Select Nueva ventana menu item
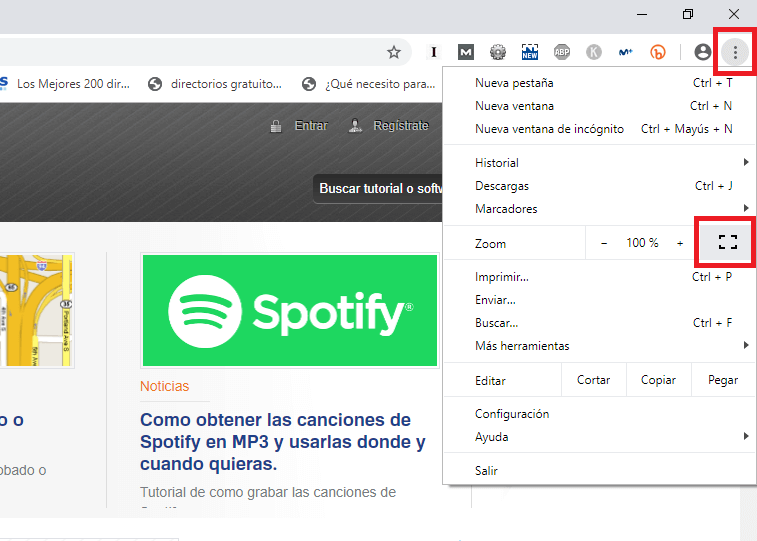Viewport: 757px width, 541px height. [x=599, y=106]
